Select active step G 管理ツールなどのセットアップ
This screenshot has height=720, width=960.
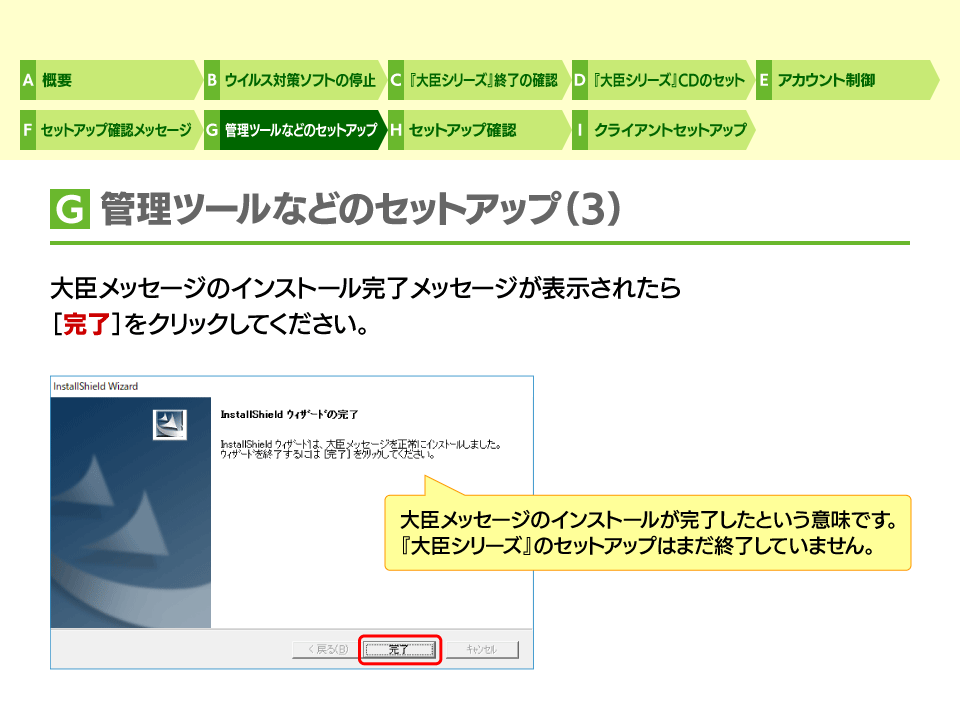pyautogui.click(x=294, y=130)
